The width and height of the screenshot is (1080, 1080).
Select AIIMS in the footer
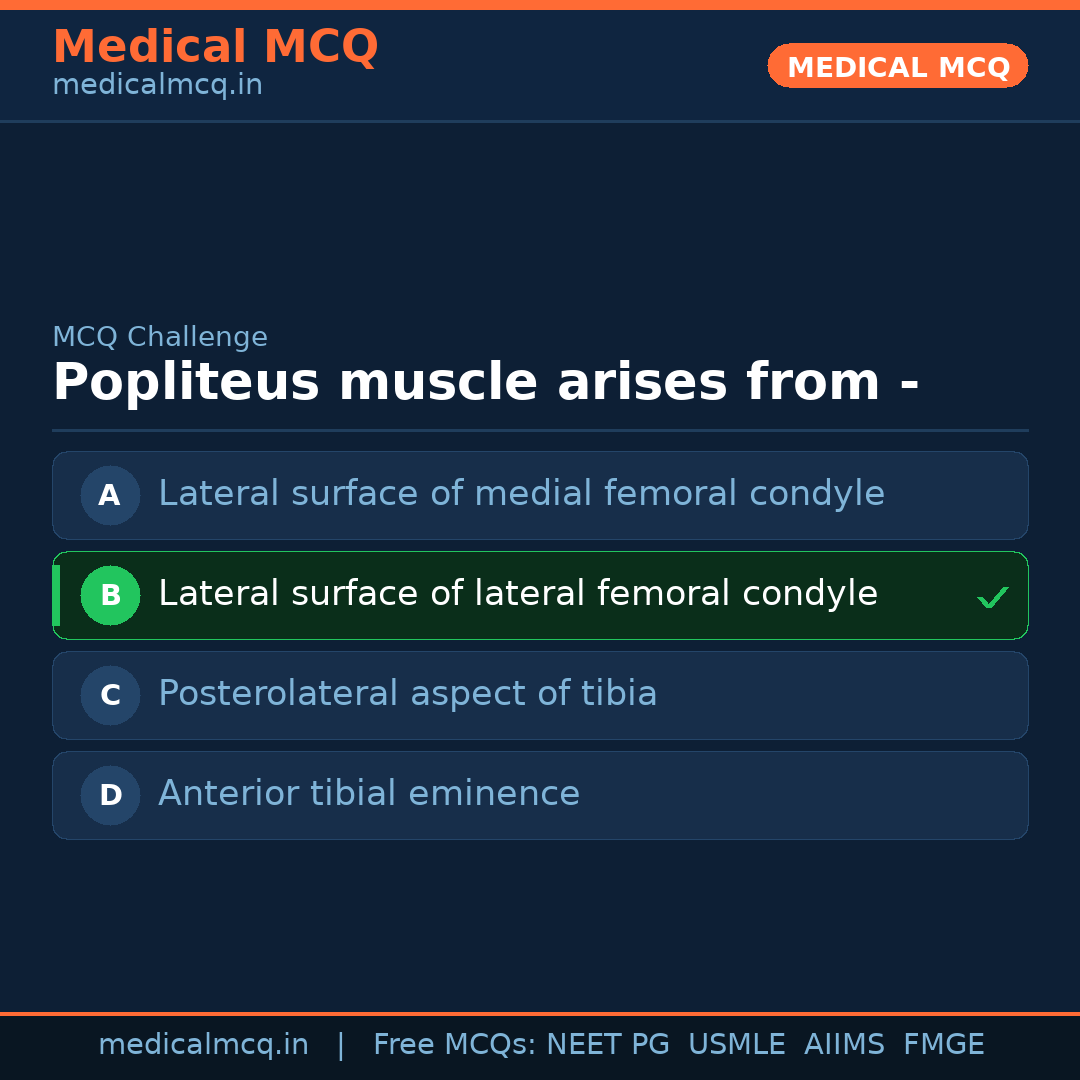pyautogui.click(x=844, y=1045)
